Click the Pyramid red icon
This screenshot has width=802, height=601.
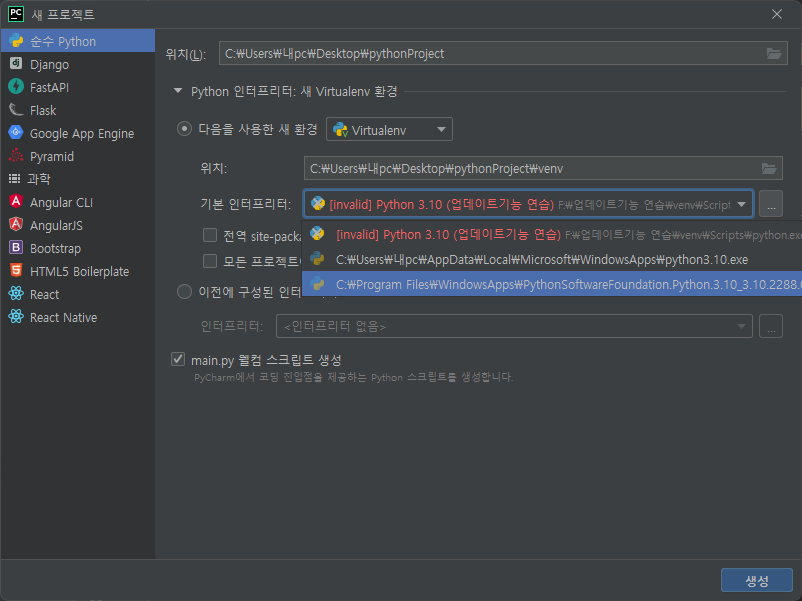pos(16,155)
